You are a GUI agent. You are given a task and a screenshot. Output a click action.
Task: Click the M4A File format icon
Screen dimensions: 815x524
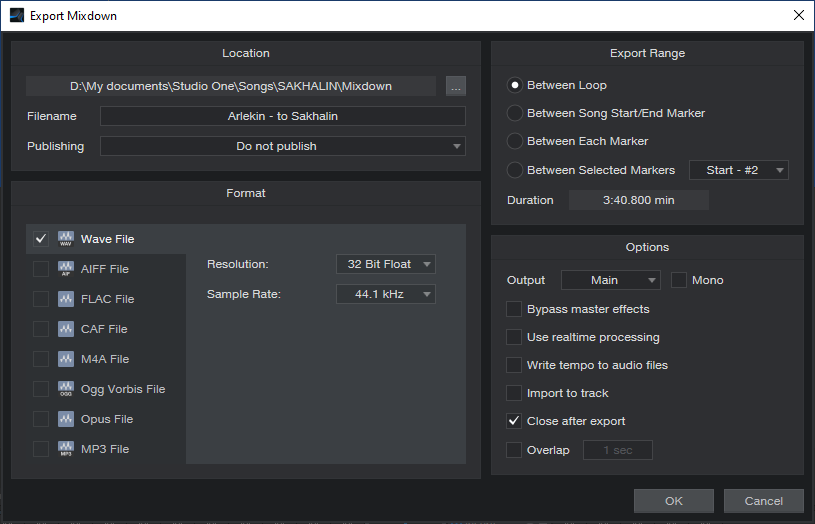[66, 359]
